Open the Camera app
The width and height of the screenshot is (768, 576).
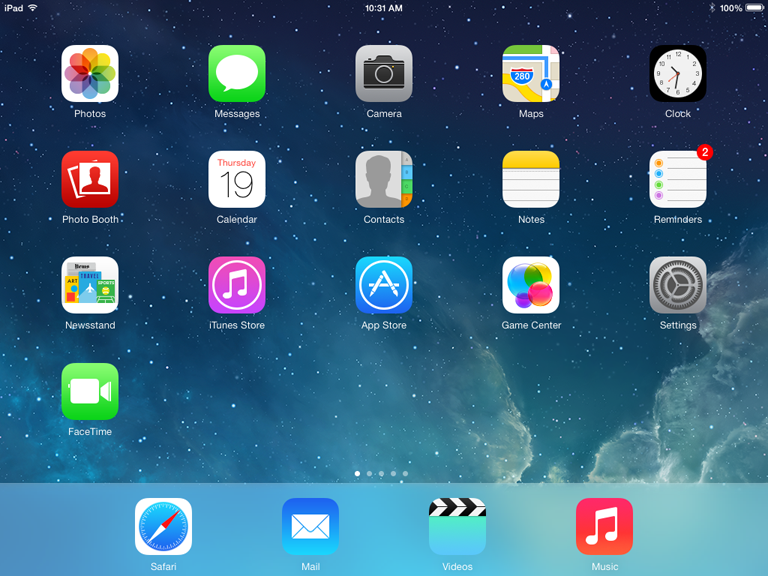[384, 73]
